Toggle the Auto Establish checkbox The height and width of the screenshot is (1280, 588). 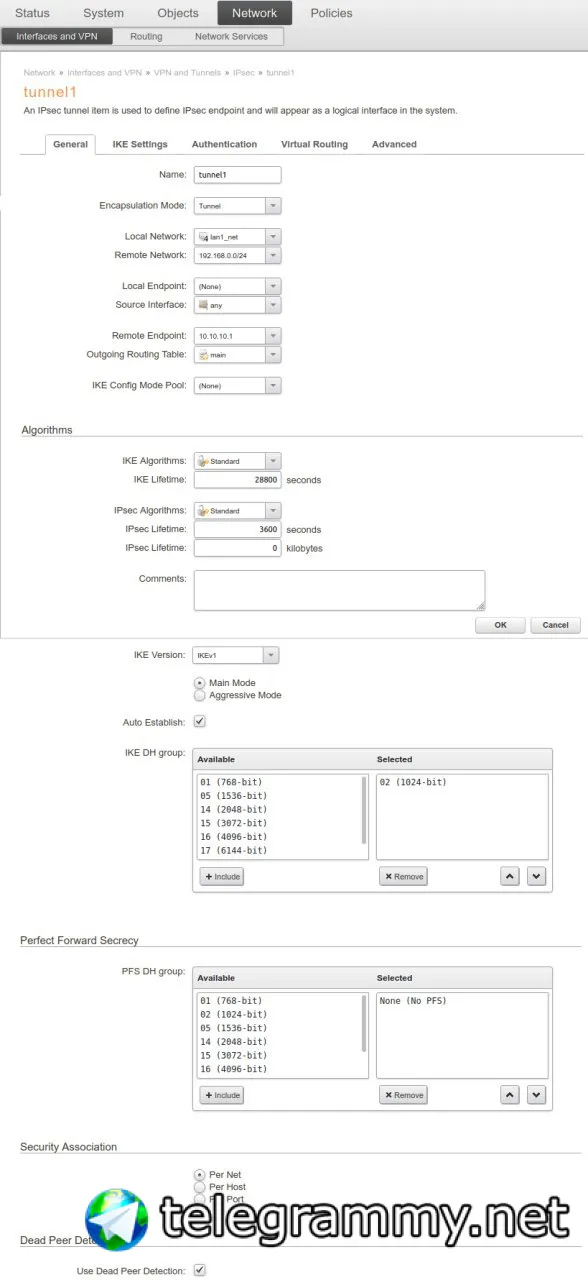[x=200, y=721]
